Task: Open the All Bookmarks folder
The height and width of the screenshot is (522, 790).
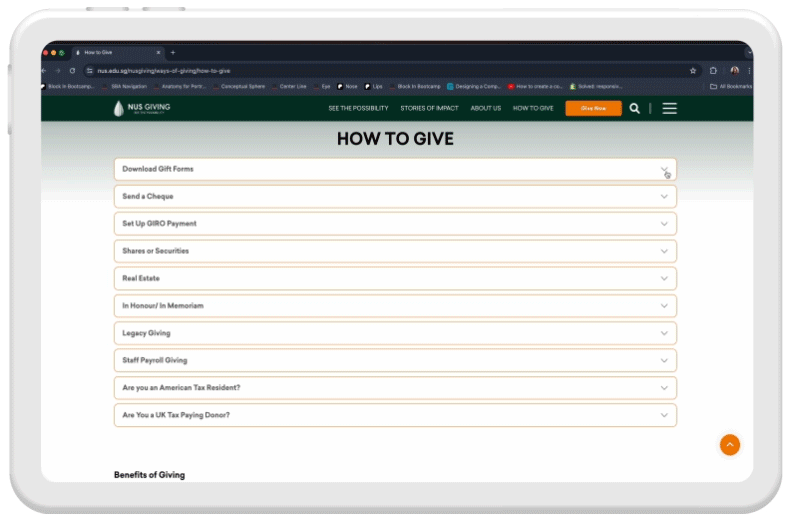Action: [731, 87]
